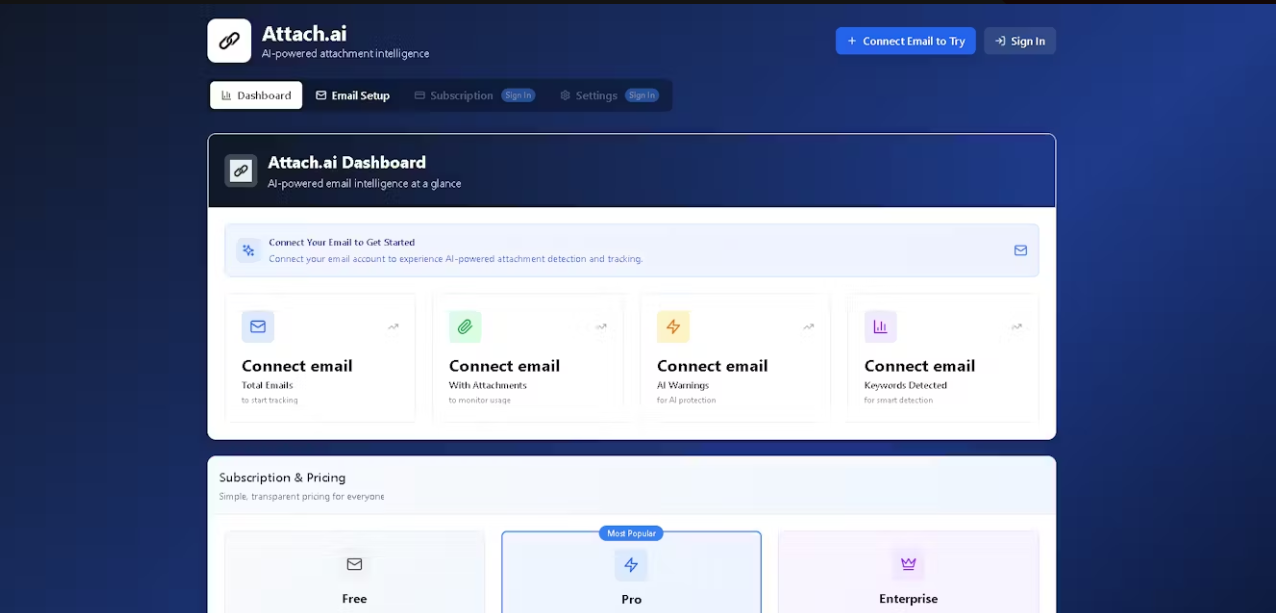Image resolution: width=1276 pixels, height=613 pixels.
Task: Click the 'for AI protection' text
Action: click(686, 400)
